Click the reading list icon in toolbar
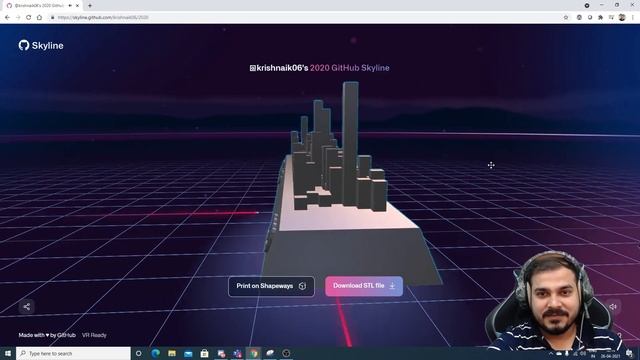The width and height of the screenshot is (640, 360). click(611, 18)
